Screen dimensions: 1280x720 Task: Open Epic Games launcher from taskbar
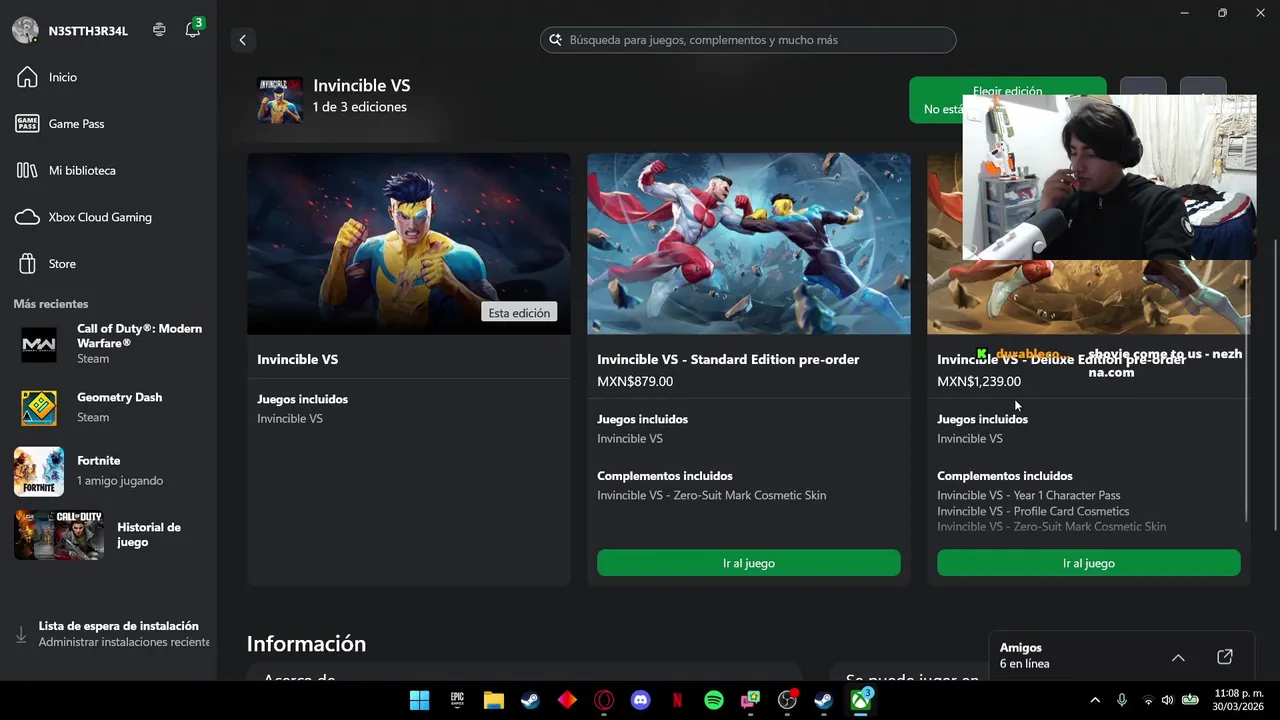click(x=457, y=700)
